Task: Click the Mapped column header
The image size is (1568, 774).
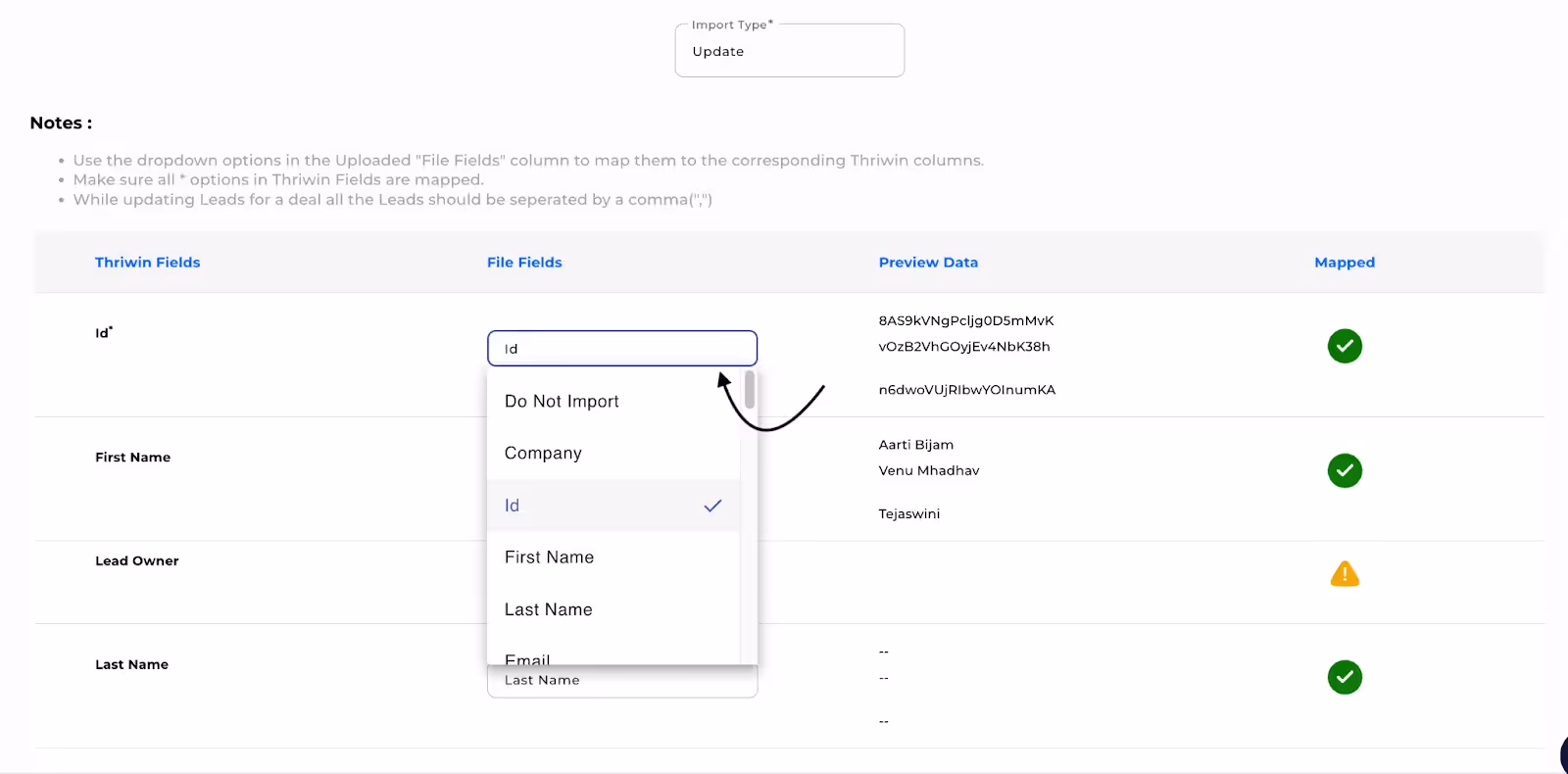Action: coord(1345,263)
